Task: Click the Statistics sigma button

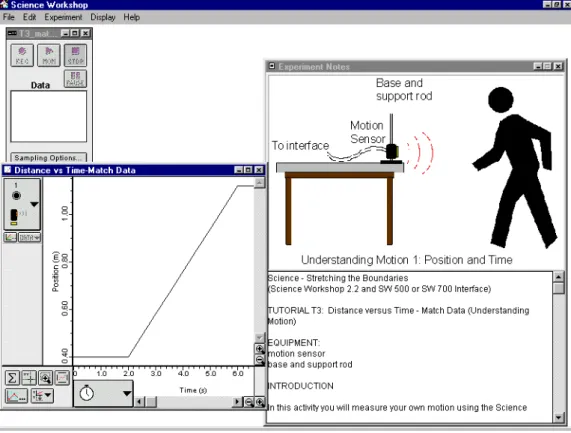Action: point(12,378)
